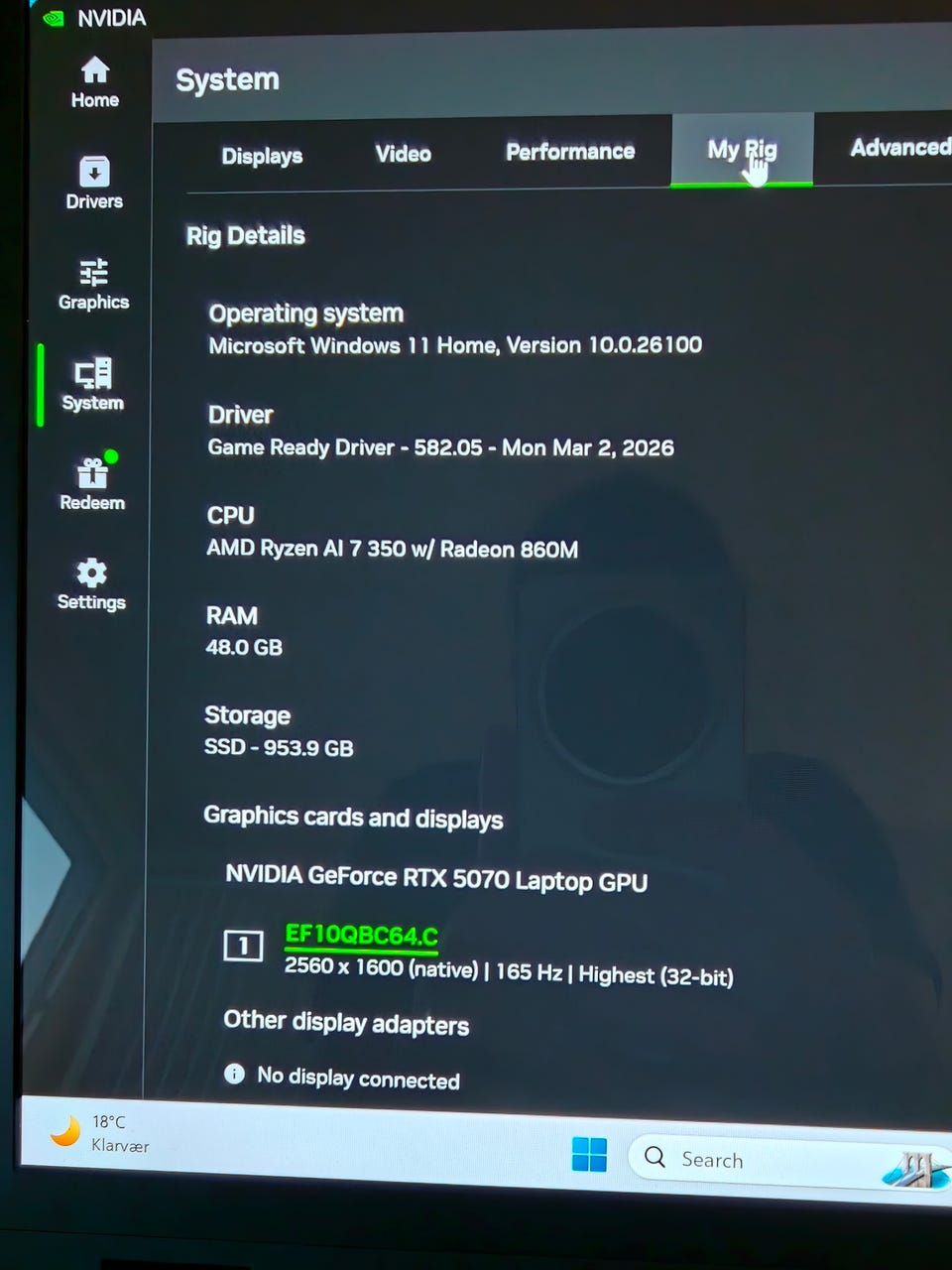Screen dimensions: 952x1270
Task: Open the Graphics settings section
Action: (93, 286)
